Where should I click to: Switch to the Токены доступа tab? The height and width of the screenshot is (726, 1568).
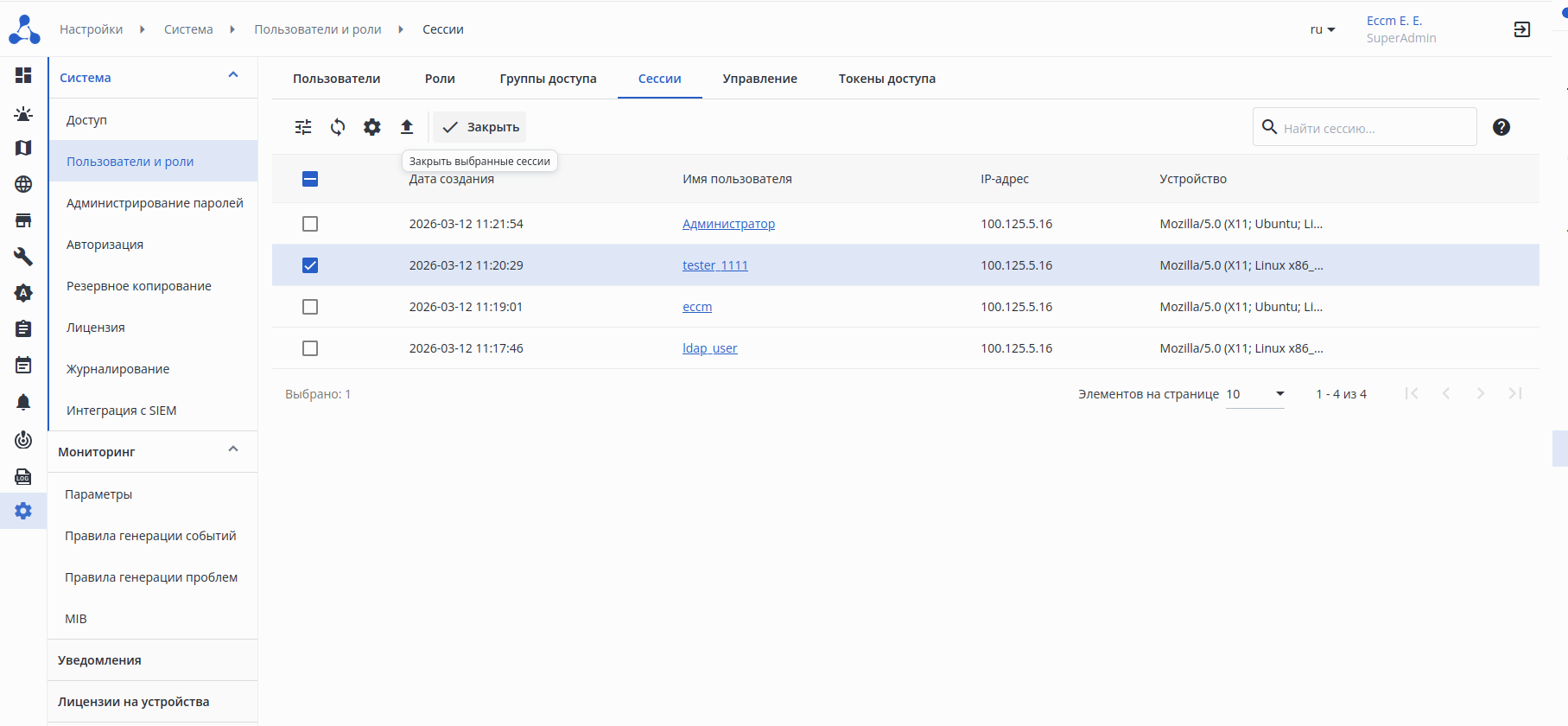[886, 79]
